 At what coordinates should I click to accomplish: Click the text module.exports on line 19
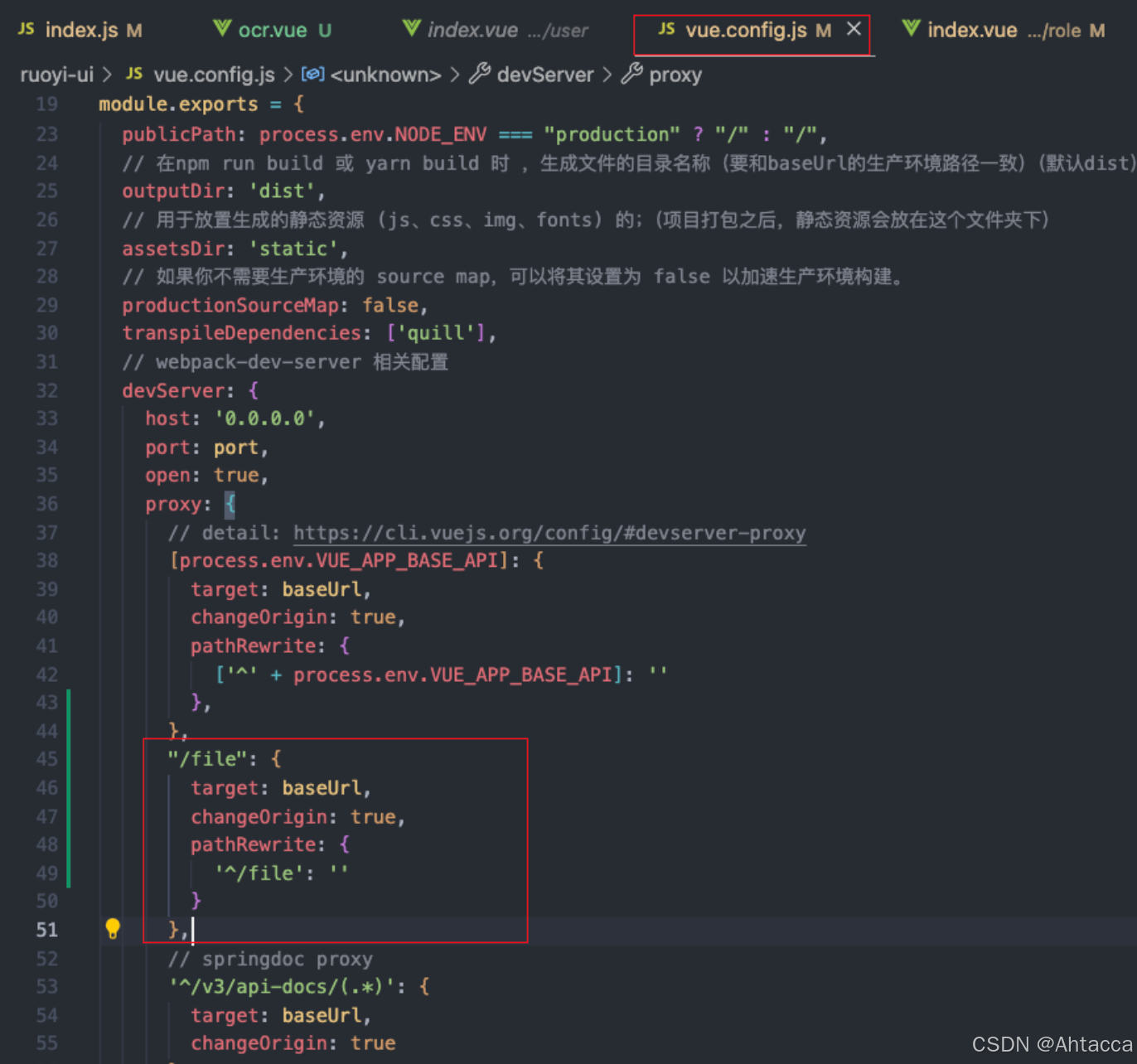pos(178,104)
